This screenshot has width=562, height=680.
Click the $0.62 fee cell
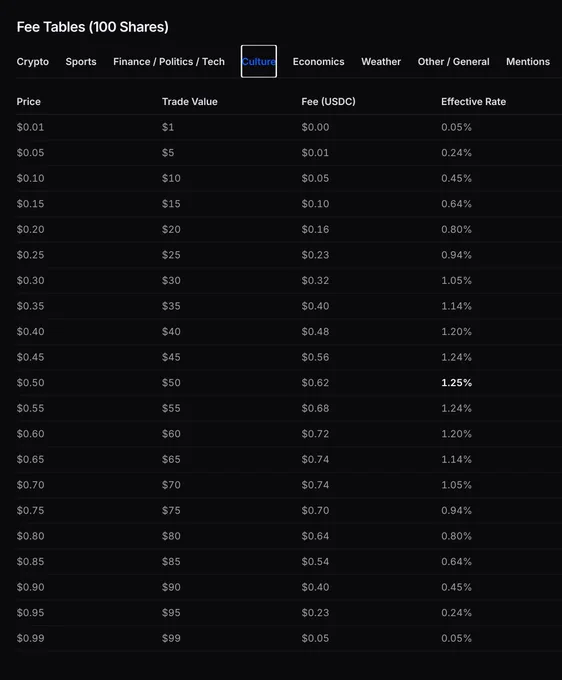[x=315, y=382]
